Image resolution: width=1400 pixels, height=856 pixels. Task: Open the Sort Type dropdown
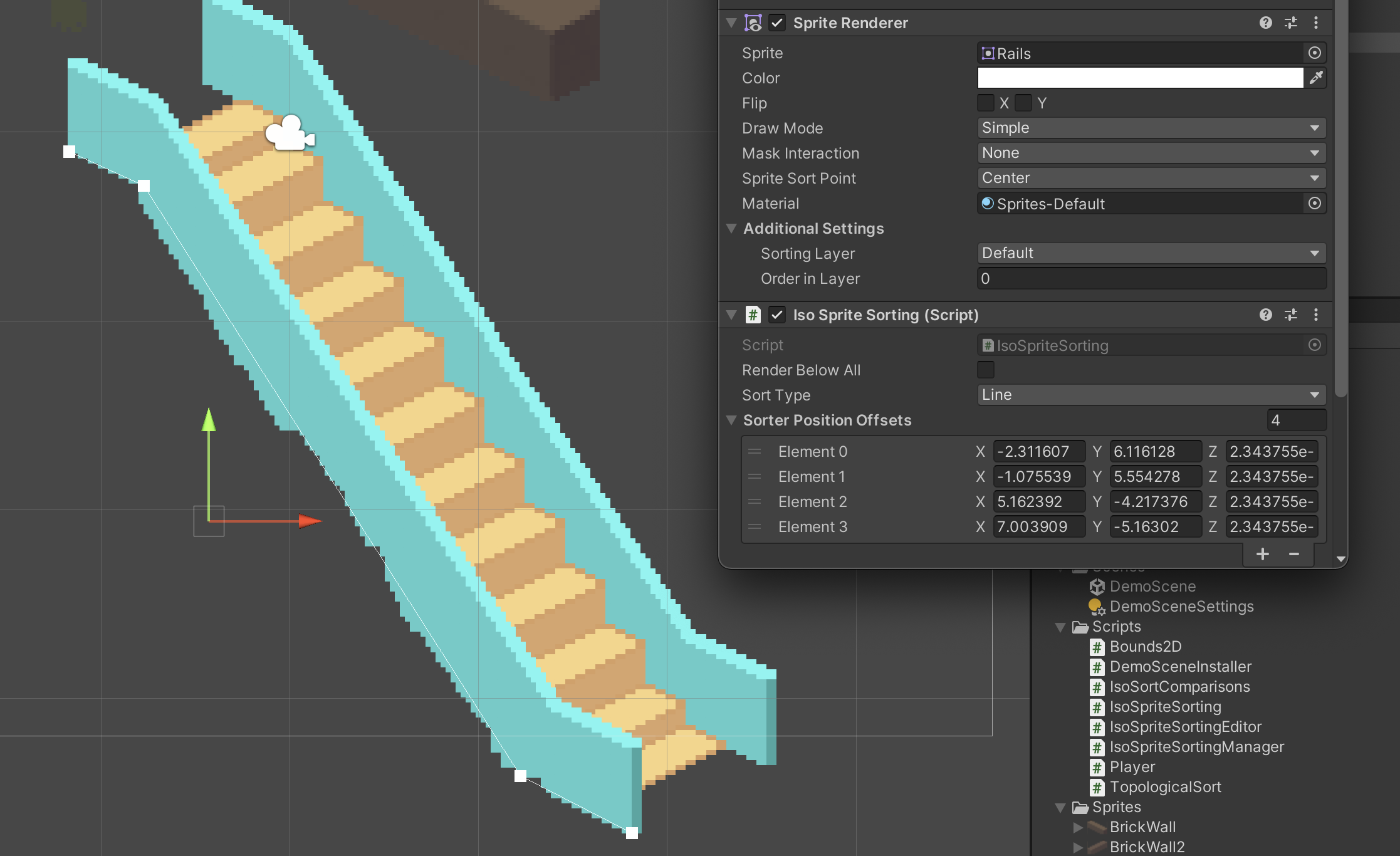1152,395
